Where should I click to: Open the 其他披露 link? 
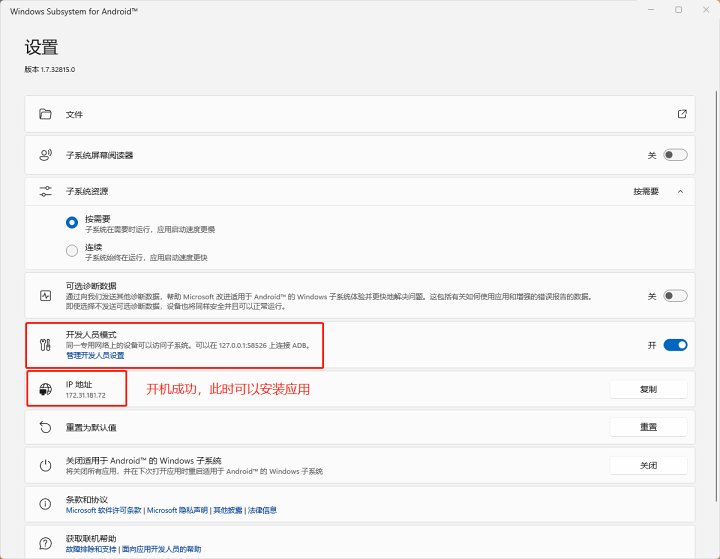coord(228,510)
